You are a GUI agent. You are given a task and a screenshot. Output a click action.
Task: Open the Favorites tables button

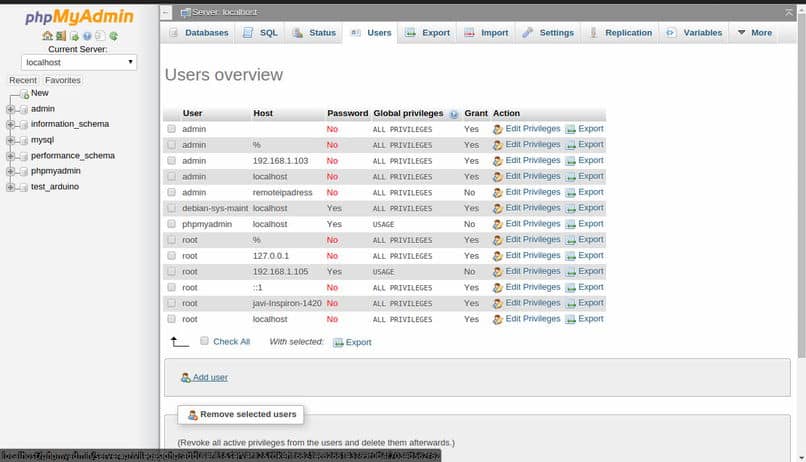pyautogui.click(x=63, y=80)
